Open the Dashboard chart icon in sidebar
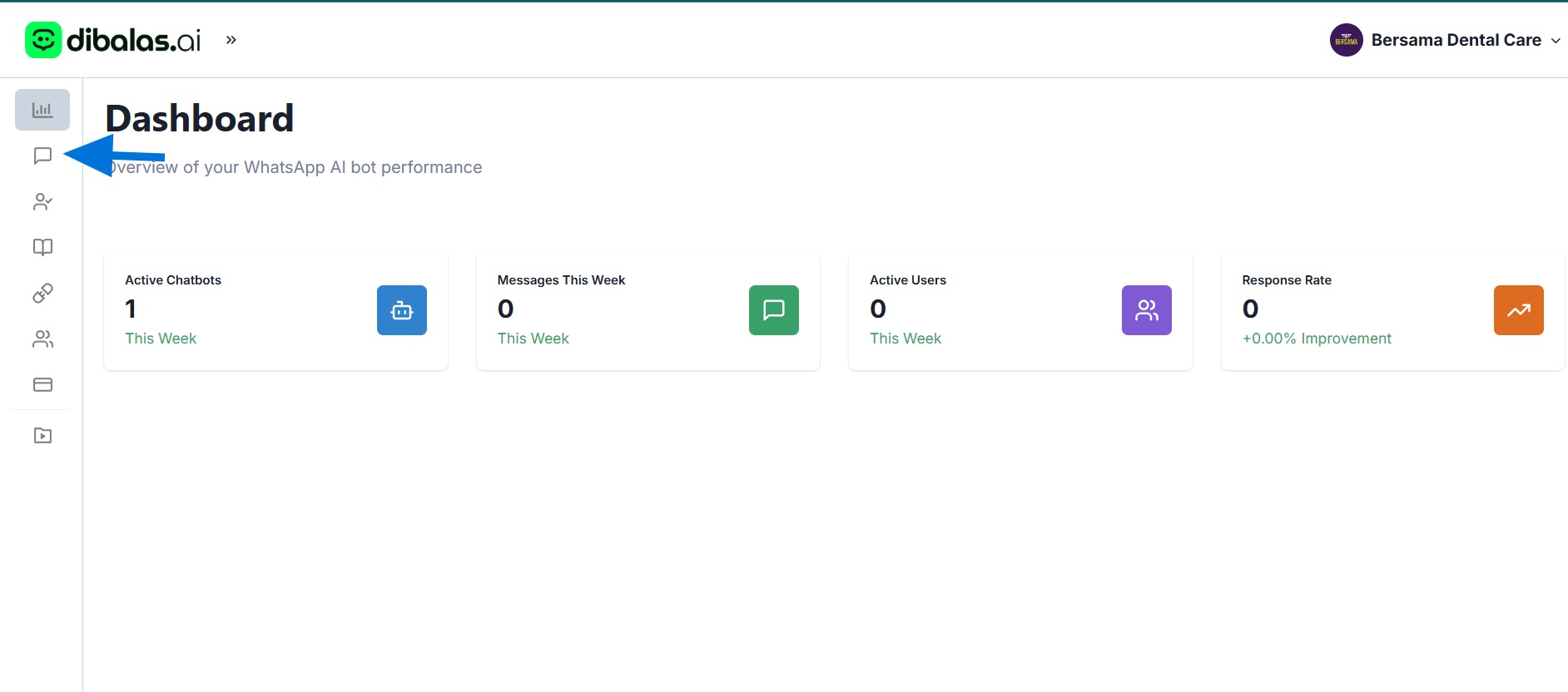Screen dimensions: 1568x692 tap(42, 110)
